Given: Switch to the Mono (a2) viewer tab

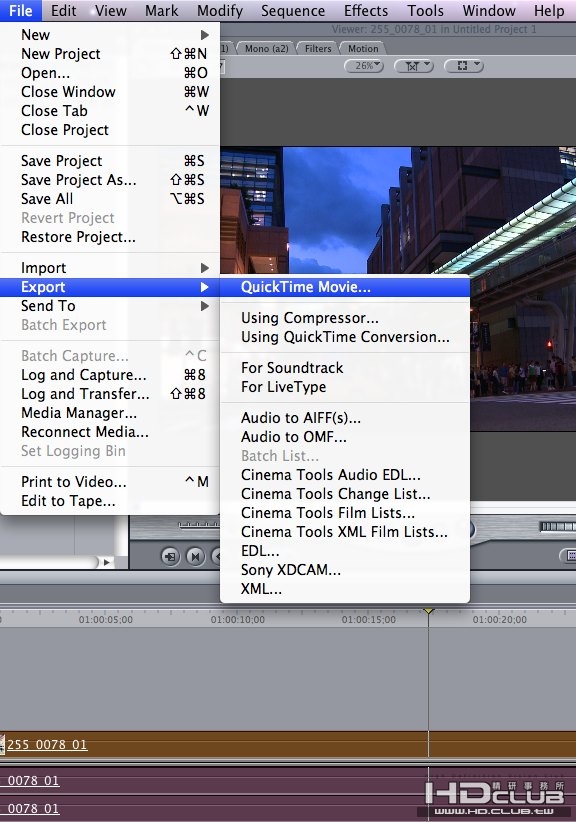Looking at the screenshot, I should [266, 49].
